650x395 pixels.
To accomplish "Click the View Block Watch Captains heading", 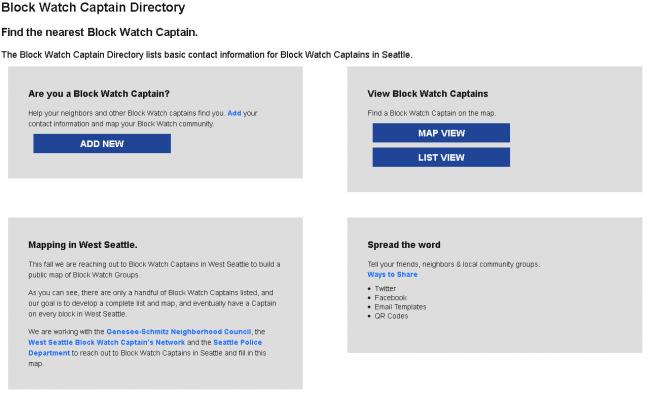I will tap(427, 94).
